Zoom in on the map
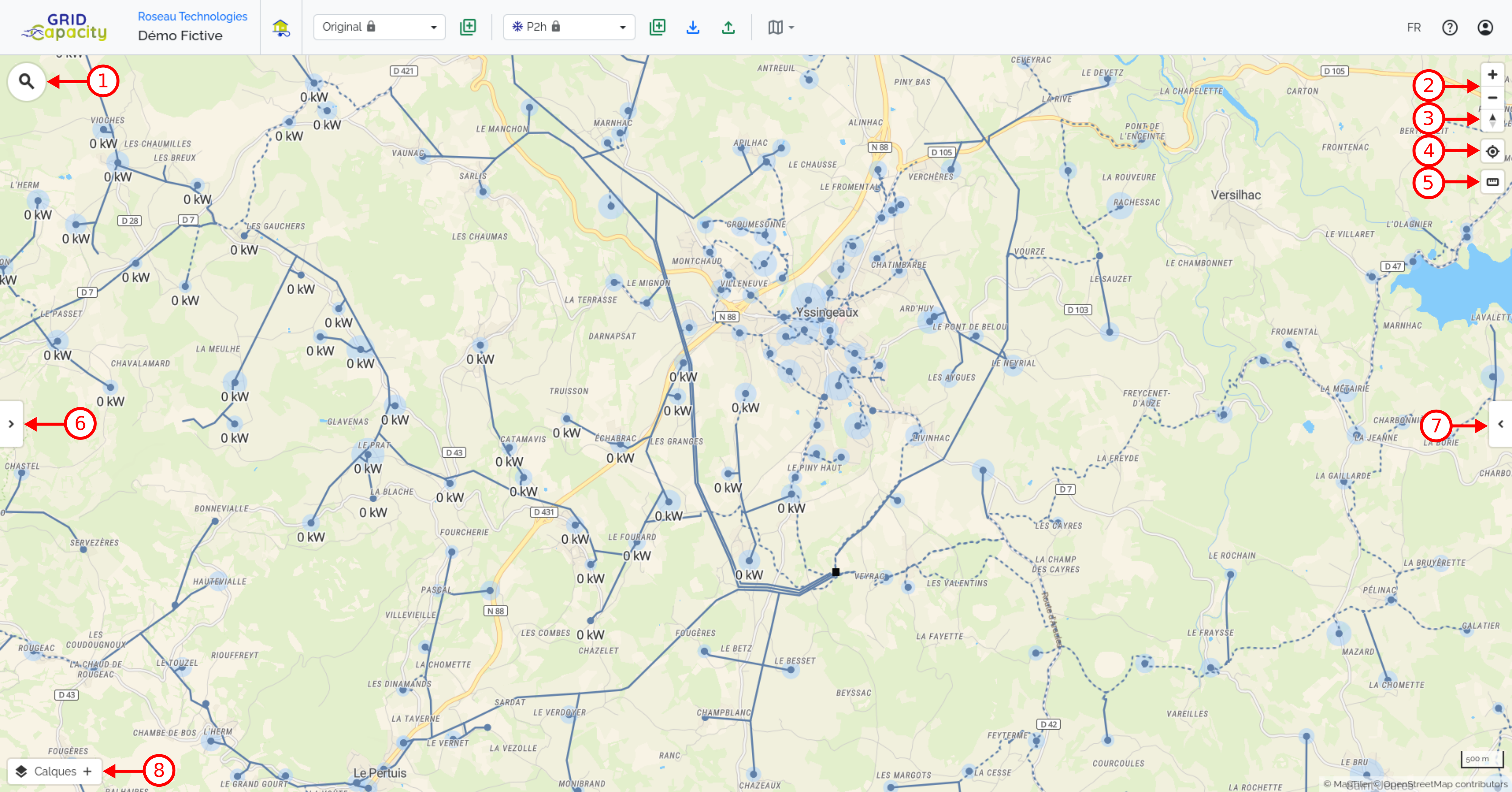The height and width of the screenshot is (792, 1512). (1492, 75)
